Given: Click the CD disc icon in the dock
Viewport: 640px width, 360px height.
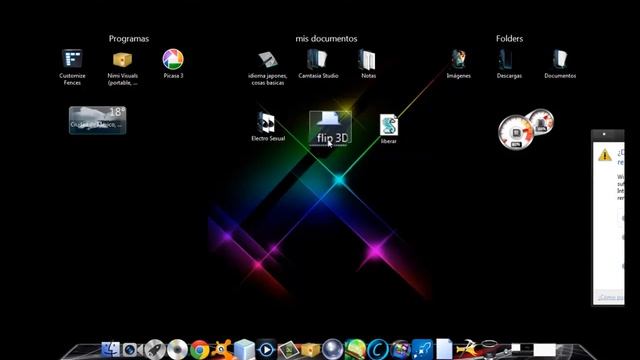Looking at the screenshot, I should 177,350.
